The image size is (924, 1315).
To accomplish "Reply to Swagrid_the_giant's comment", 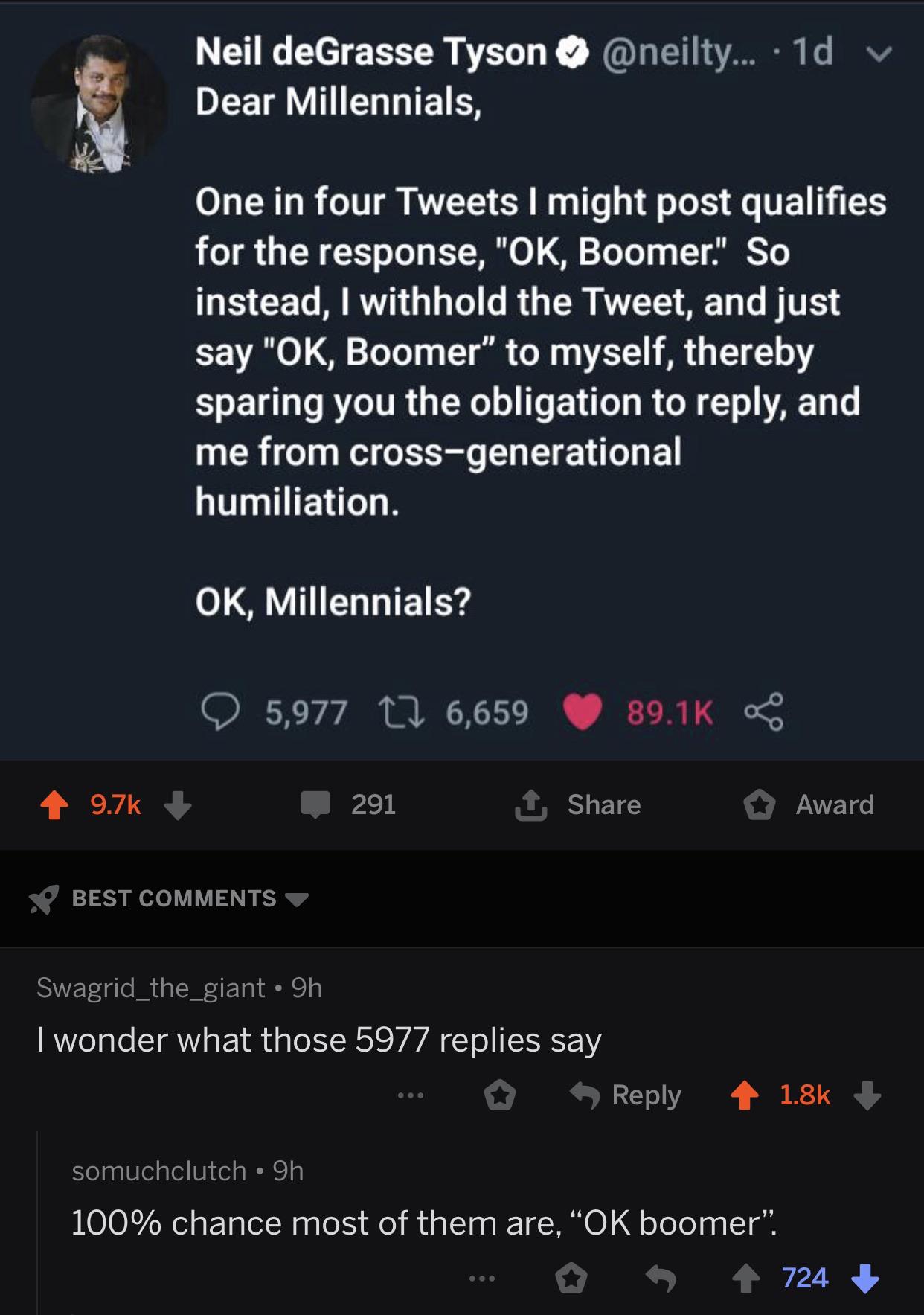I will click(646, 1093).
